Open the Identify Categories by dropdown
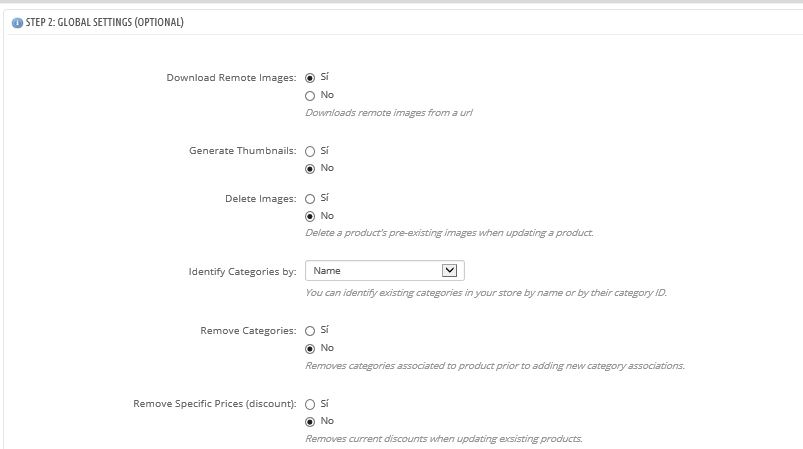Viewport: 803px width, 449px height. point(385,270)
